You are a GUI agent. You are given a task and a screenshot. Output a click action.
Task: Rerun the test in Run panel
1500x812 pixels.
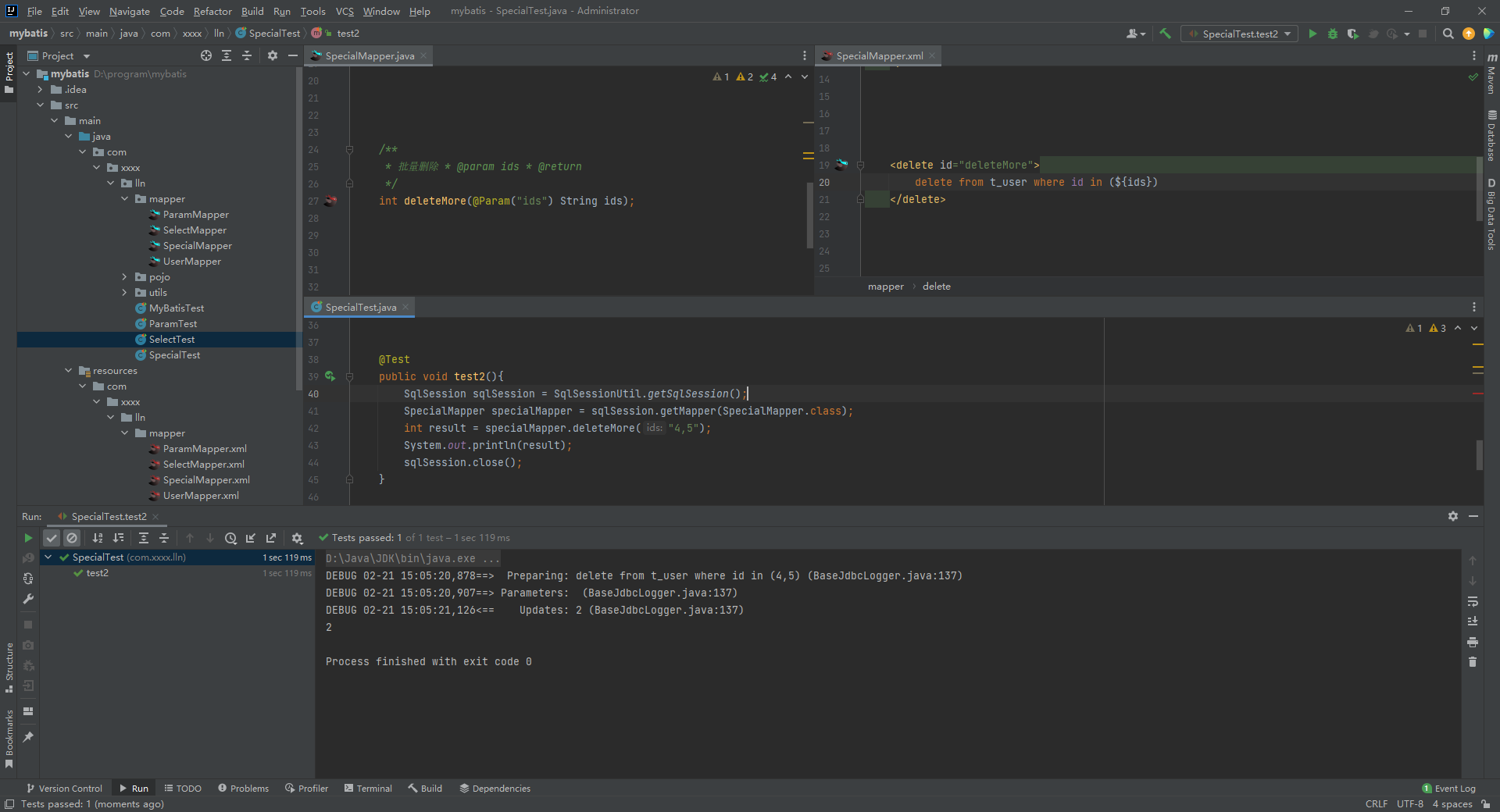click(28, 538)
